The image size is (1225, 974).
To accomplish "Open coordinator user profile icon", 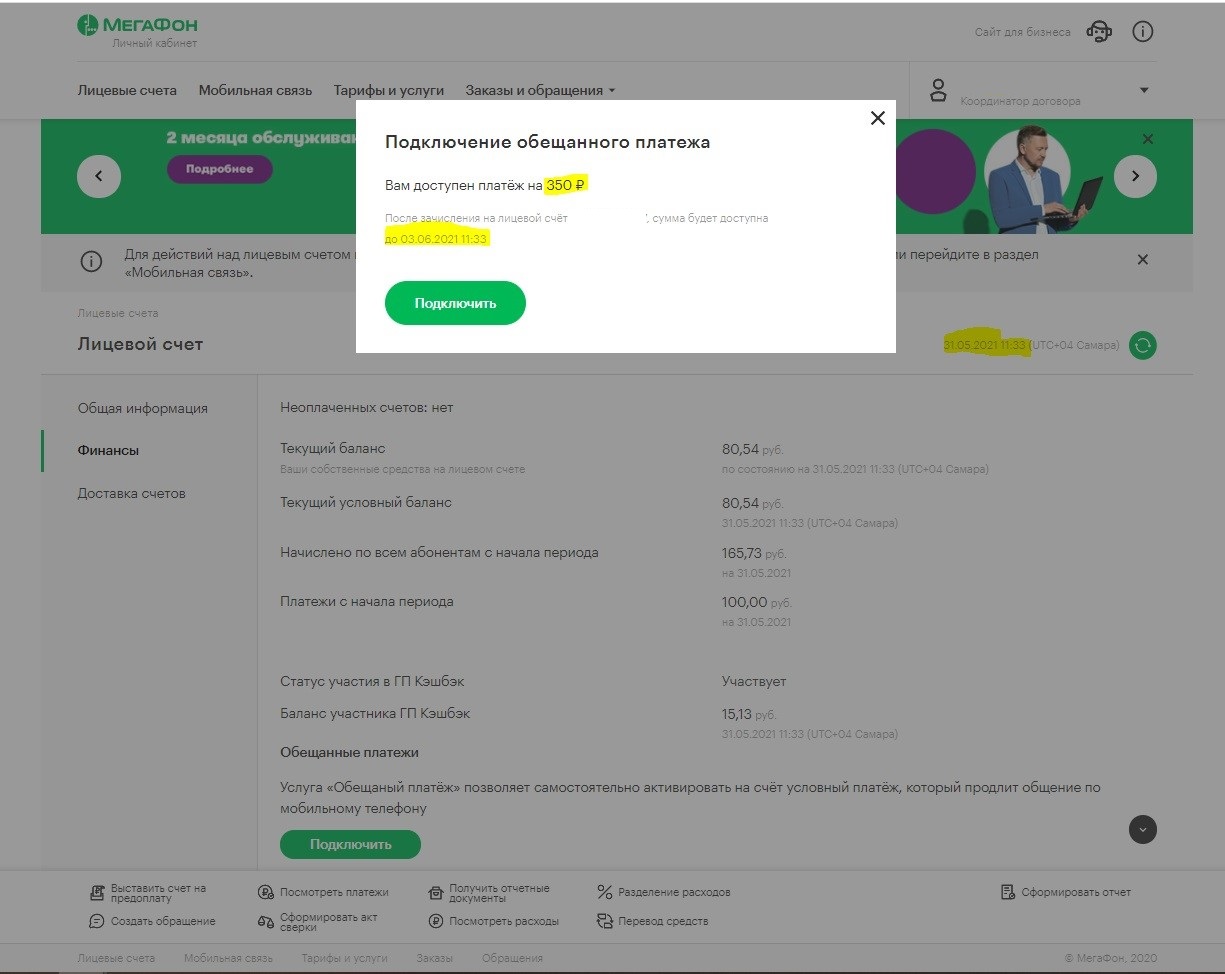I will click(x=938, y=90).
